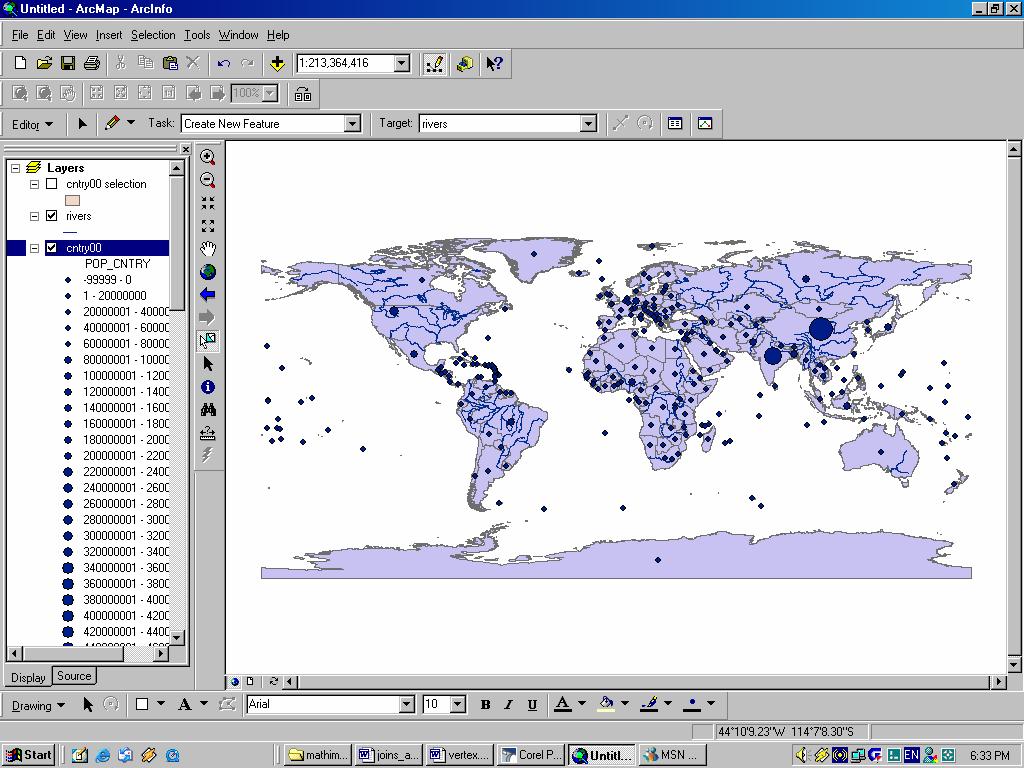This screenshot has width=1024, height=768.
Task: Click the yellow Add Data button
Action: pyautogui.click(x=277, y=63)
